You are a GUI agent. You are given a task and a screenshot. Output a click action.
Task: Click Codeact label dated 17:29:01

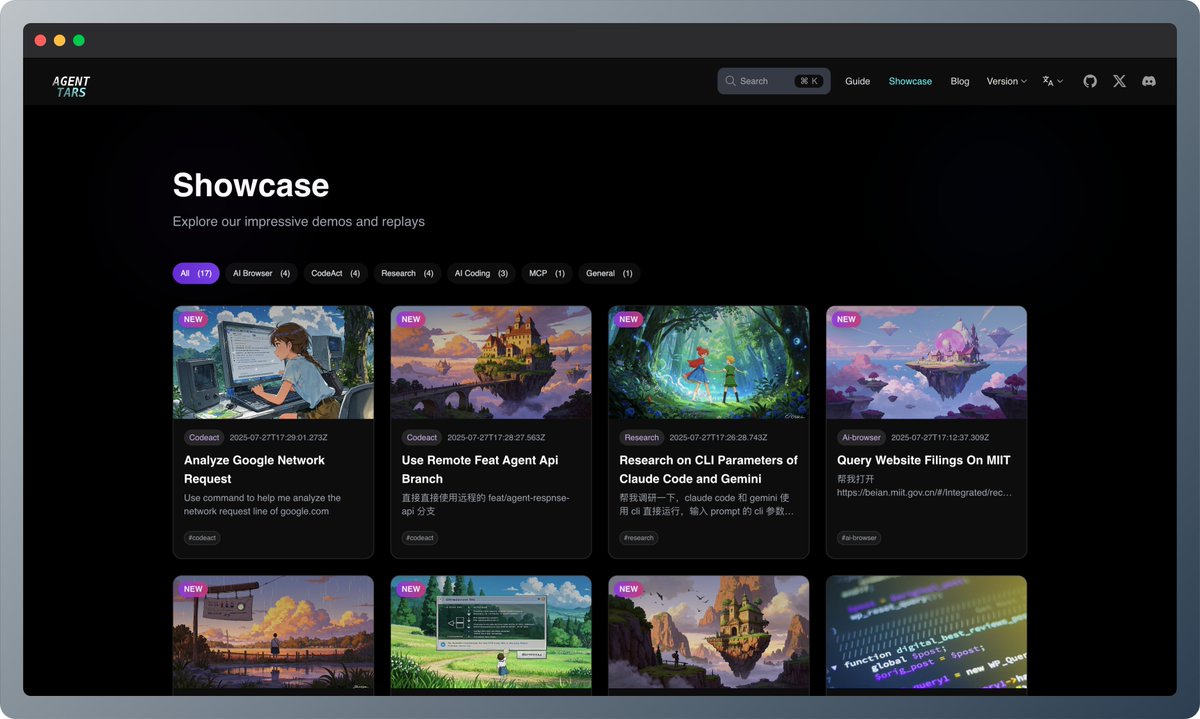tap(204, 437)
